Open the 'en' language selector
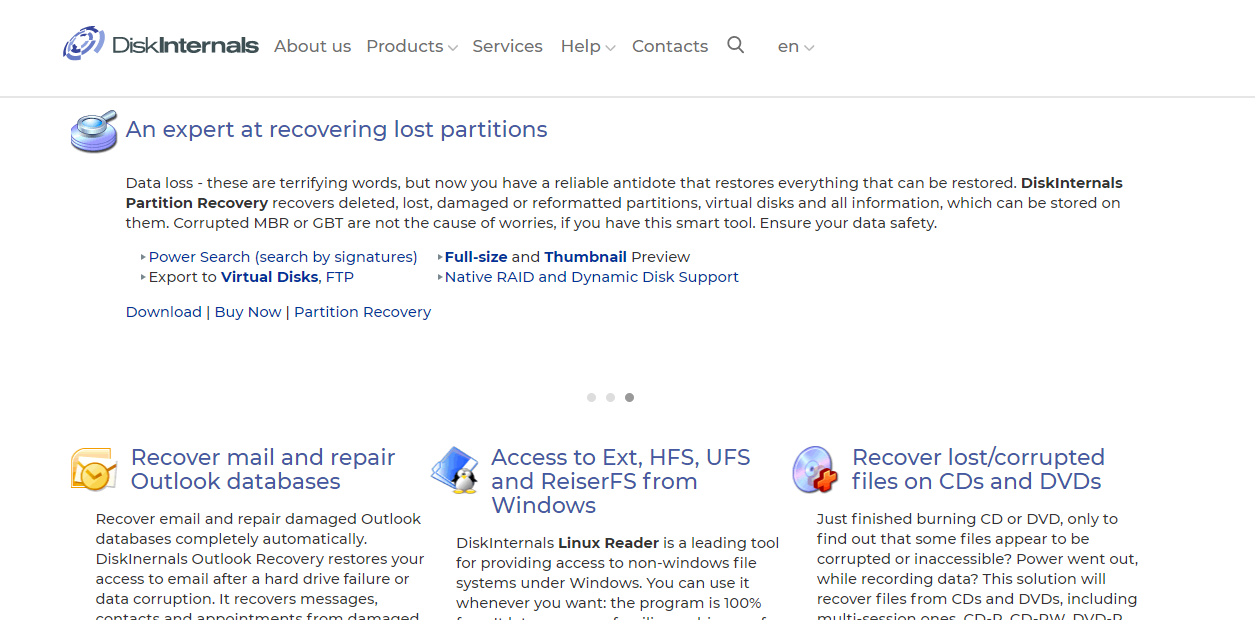The width and height of the screenshot is (1255, 620). 795,46
